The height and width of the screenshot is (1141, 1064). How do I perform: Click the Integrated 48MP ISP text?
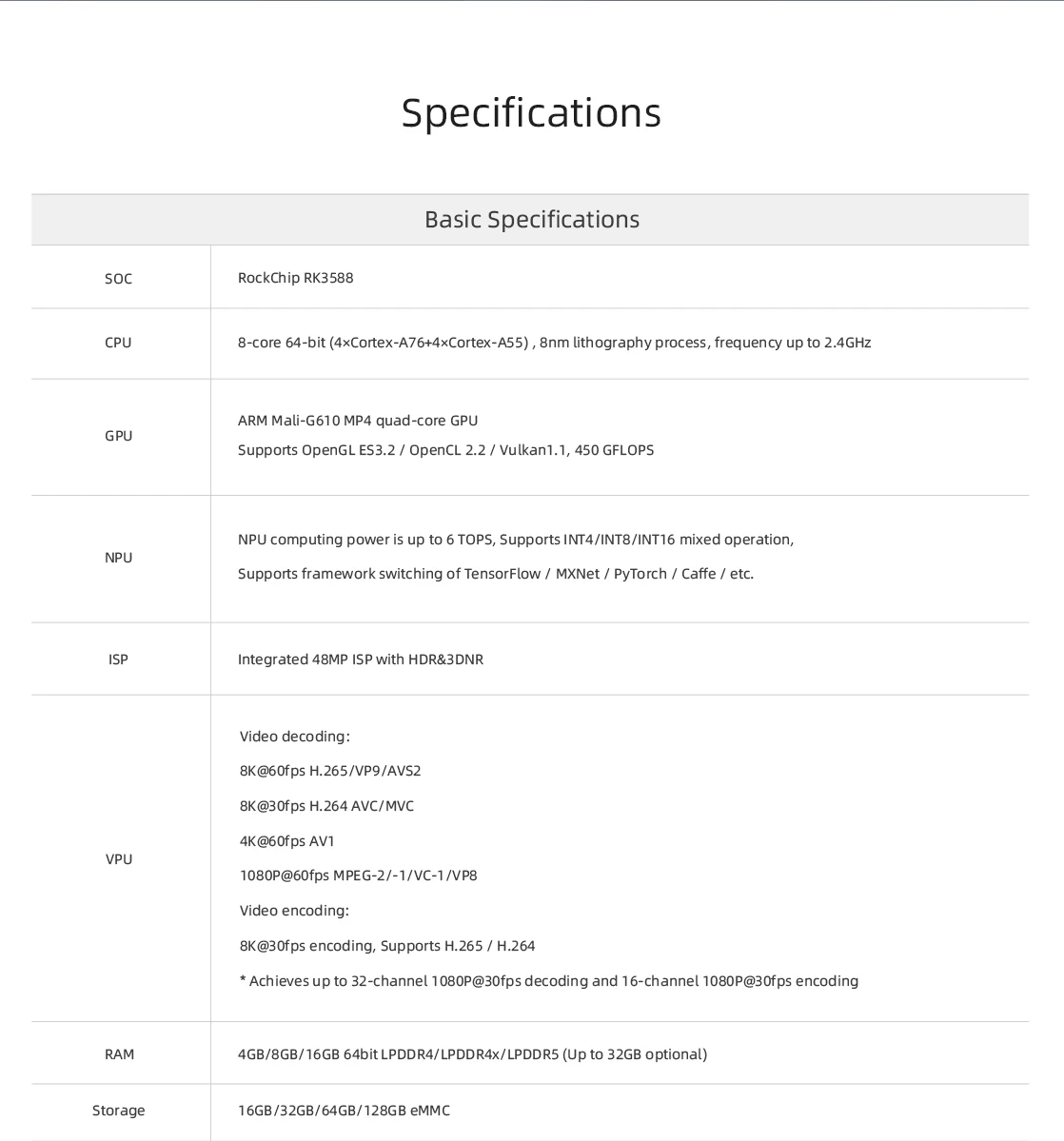point(360,659)
